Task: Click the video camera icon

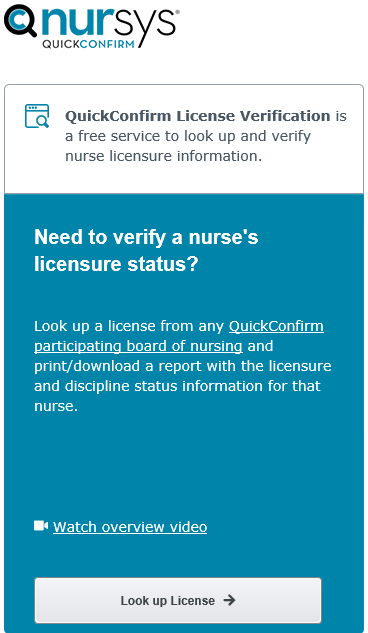Action: pos(41,526)
